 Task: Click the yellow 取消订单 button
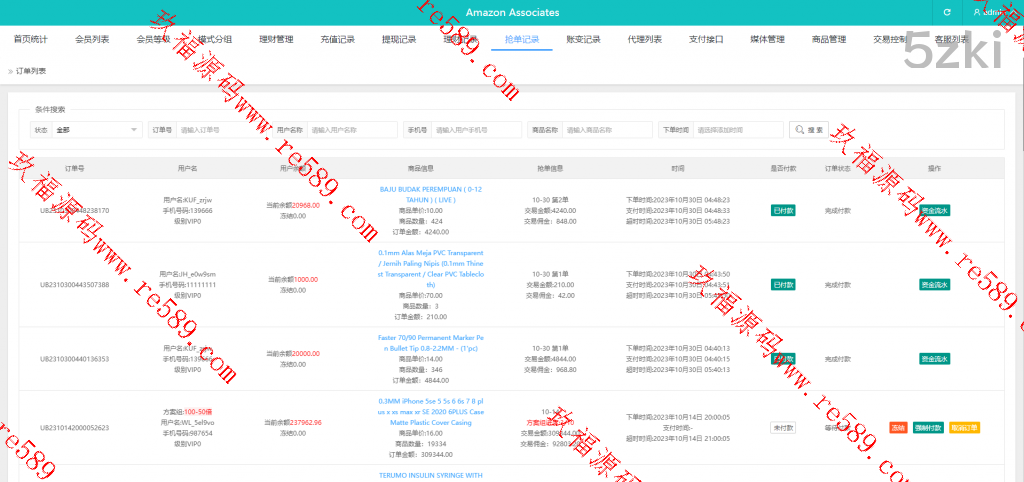(x=965, y=427)
